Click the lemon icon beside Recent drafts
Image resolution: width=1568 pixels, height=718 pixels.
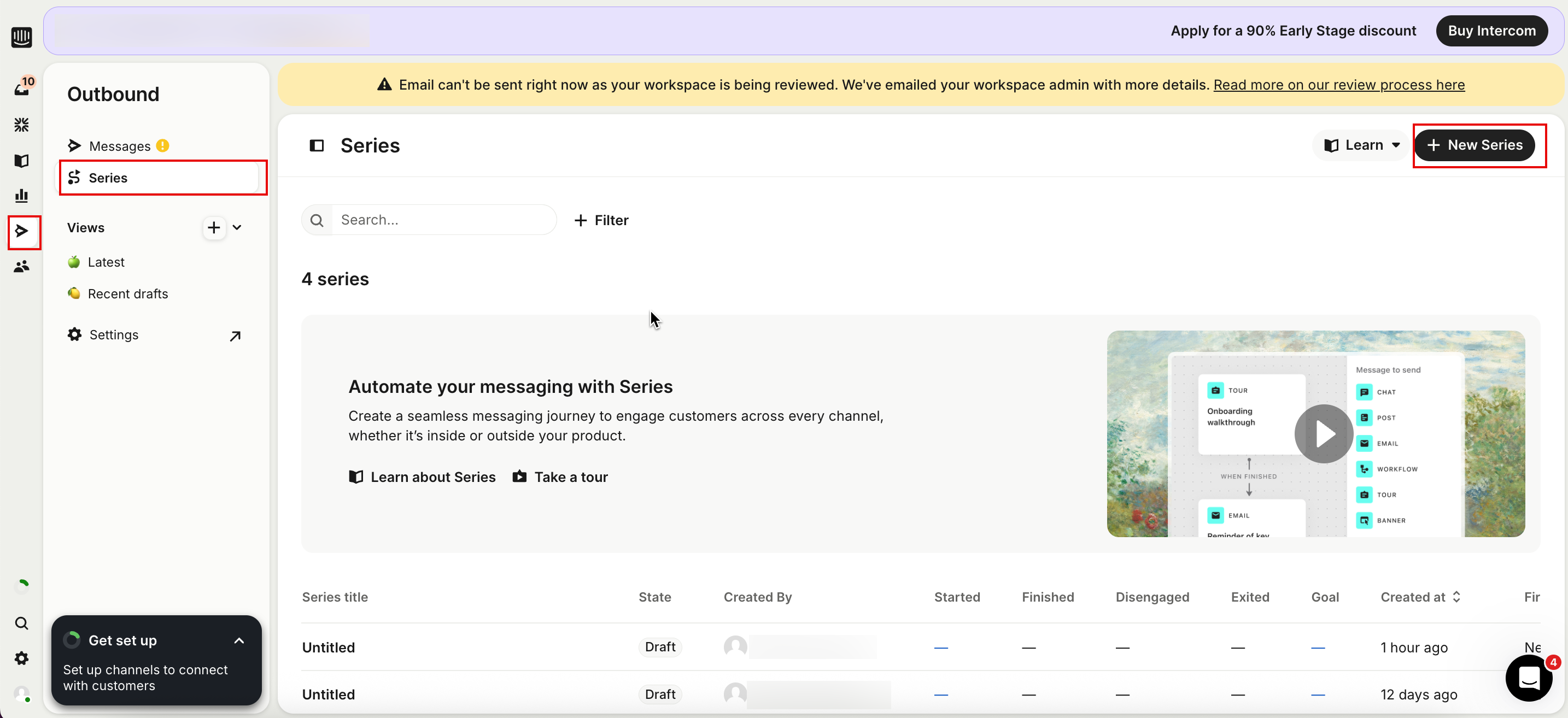[74, 294]
